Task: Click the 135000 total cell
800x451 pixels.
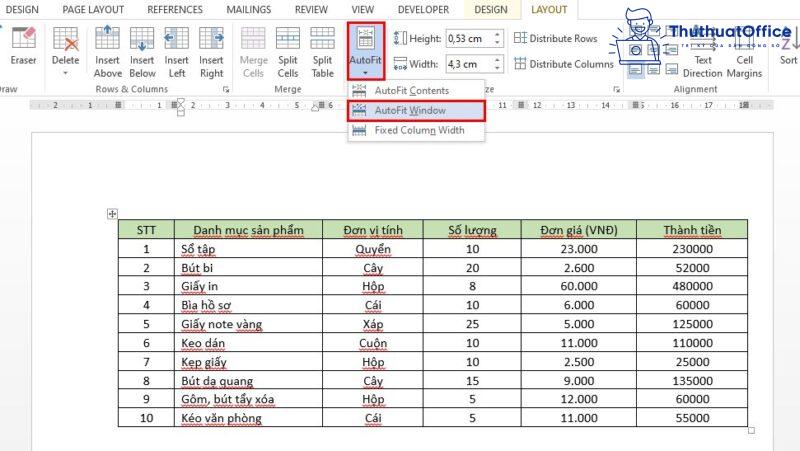Action: [x=692, y=381]
